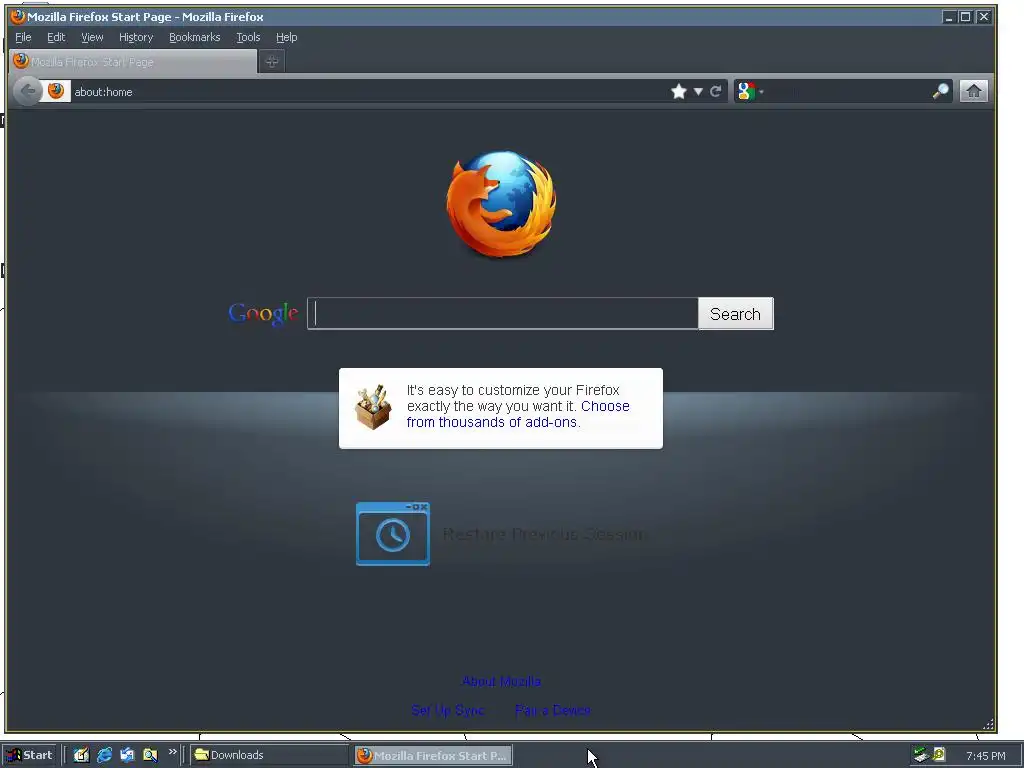
Task: Open the URL history dropdown arrow
Action: [698, 91]
